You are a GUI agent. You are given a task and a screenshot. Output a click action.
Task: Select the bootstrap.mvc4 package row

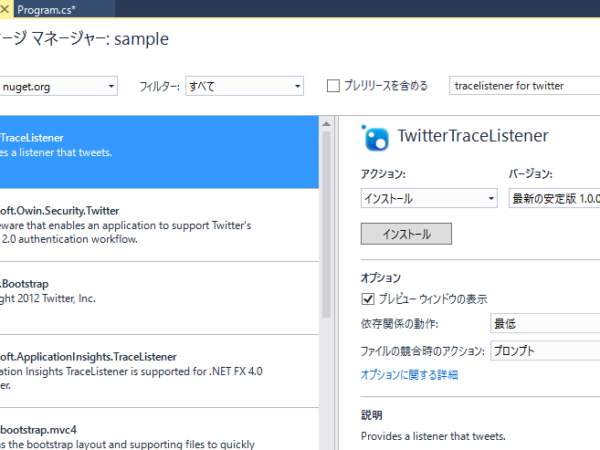point(159,429)
